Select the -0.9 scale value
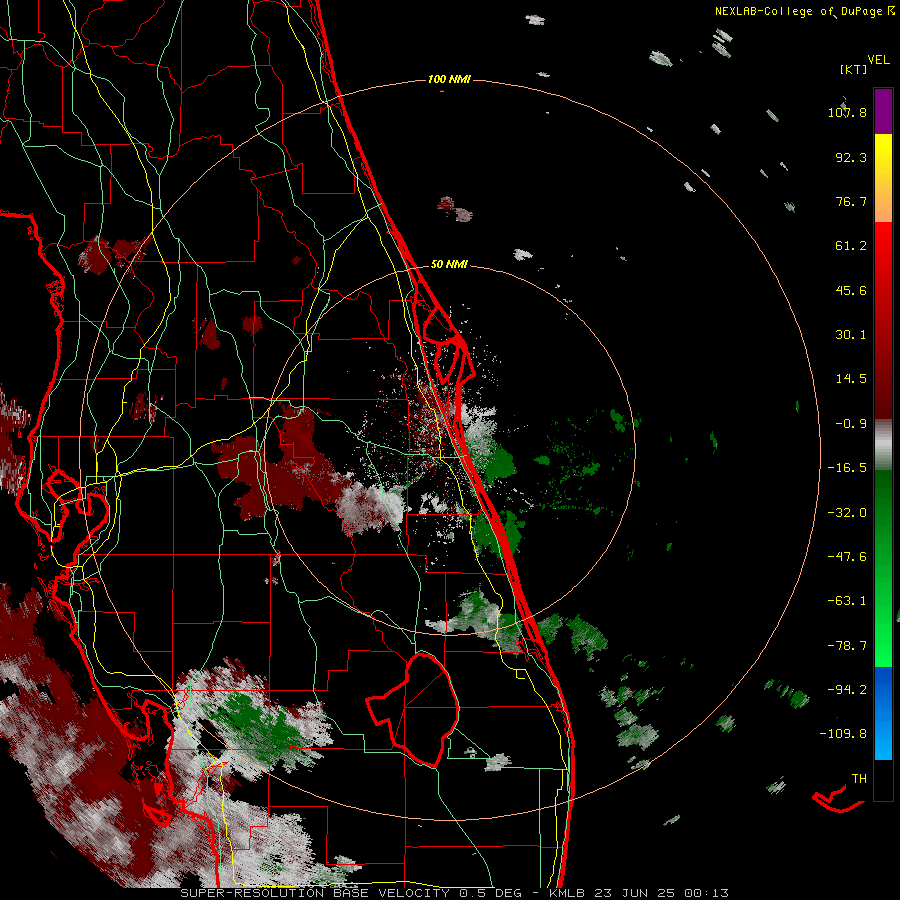 click(851, 424)
